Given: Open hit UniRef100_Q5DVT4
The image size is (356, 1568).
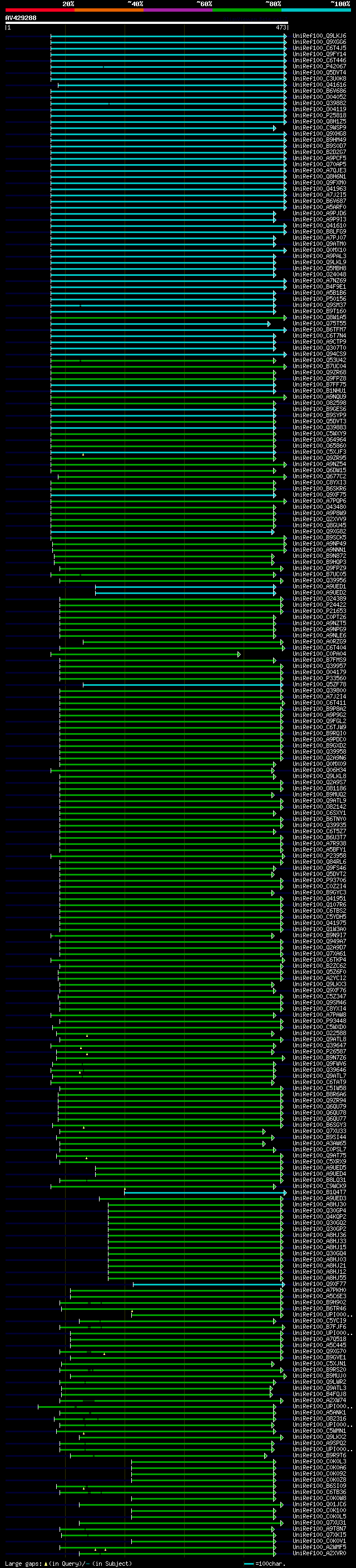Looking at the screenshot, I should coord(319,72).
